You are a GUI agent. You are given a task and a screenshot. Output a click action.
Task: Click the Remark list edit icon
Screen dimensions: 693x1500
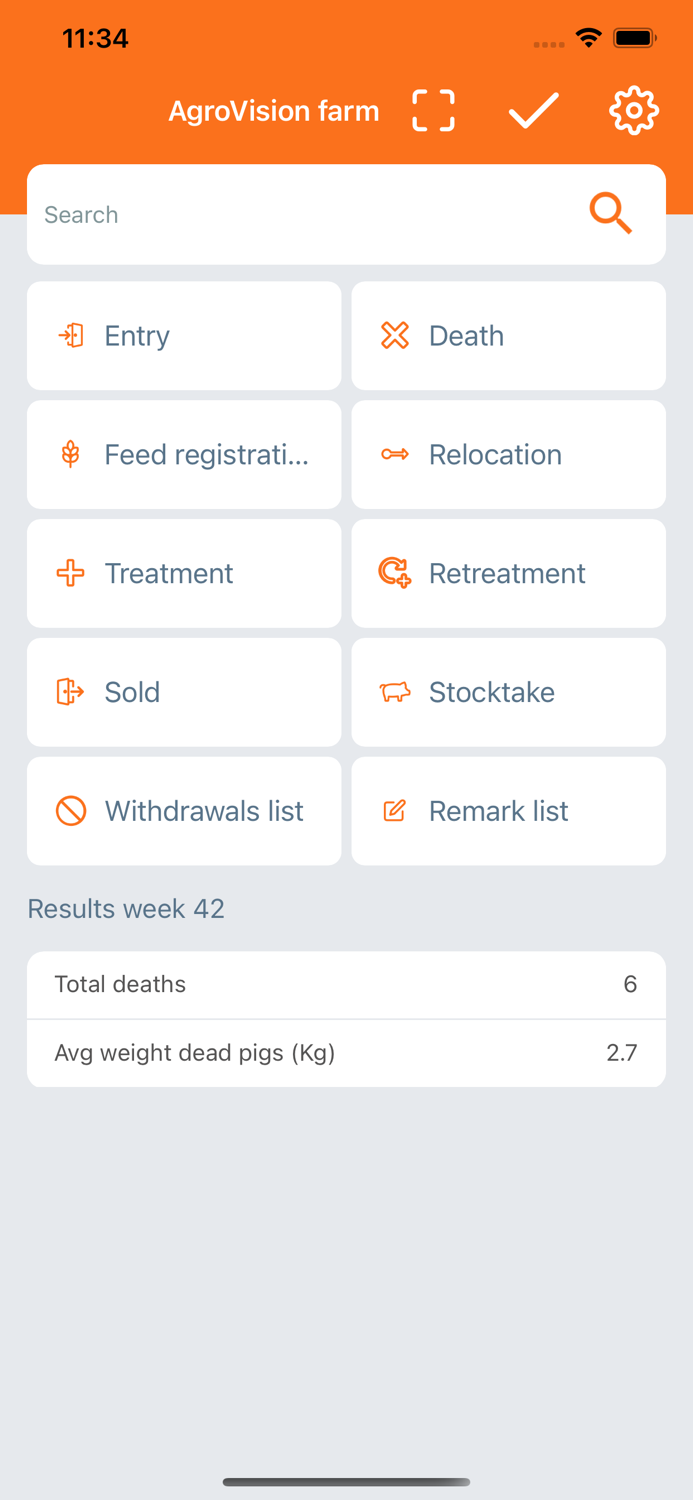395,811
